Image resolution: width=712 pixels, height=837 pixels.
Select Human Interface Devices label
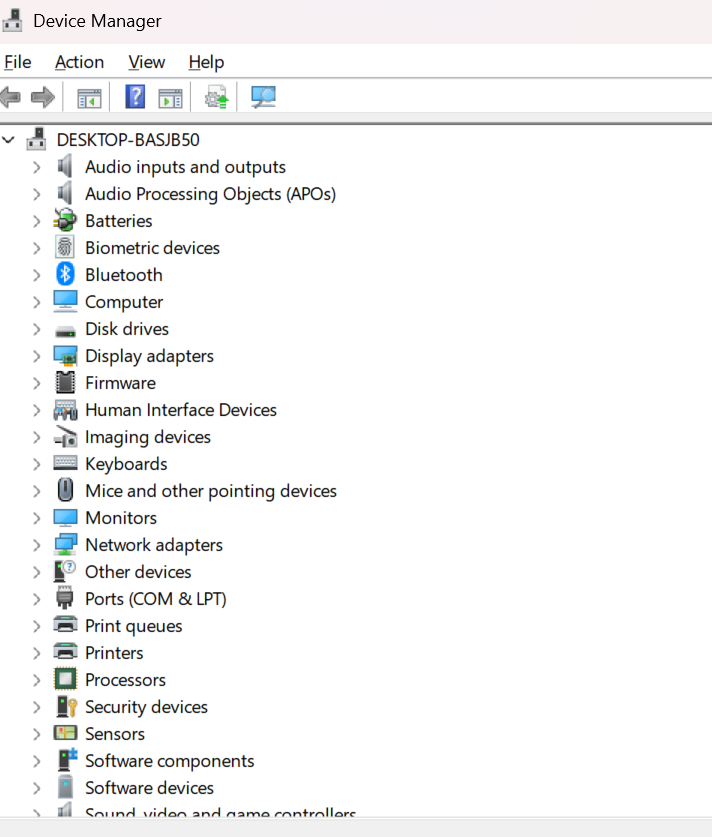pyautogui.click(x=181, y=410)
